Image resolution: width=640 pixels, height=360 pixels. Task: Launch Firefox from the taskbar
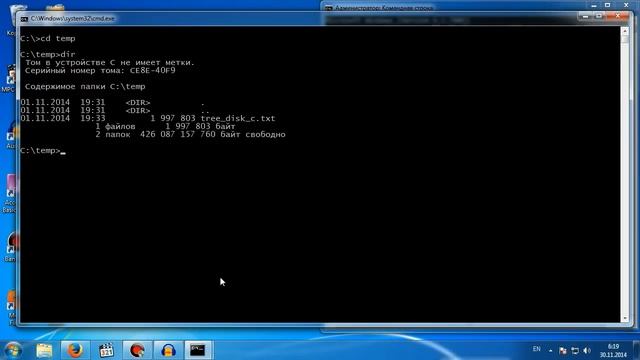75,350
